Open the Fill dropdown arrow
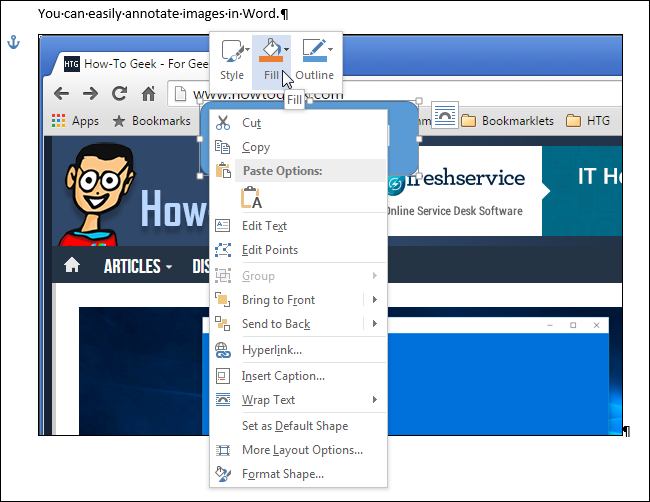Screen dimensions: 650x502 pyautogui.click(x=286, y=50)
